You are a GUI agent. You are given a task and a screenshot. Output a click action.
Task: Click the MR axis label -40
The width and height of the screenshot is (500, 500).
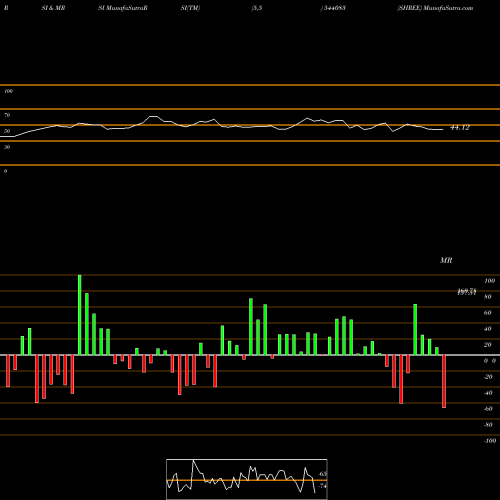[488, 393]
